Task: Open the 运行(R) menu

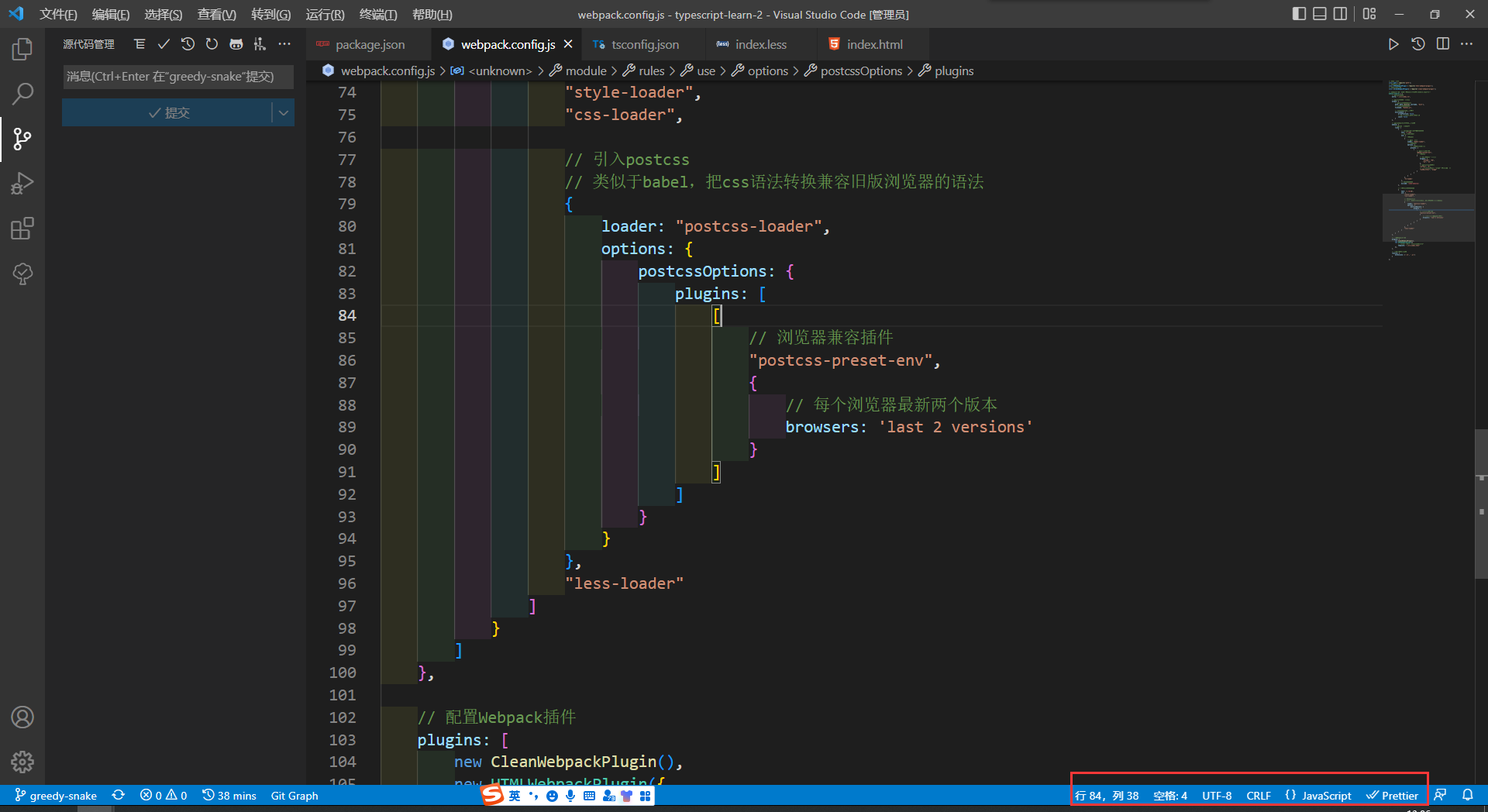Action: point(325,14)
